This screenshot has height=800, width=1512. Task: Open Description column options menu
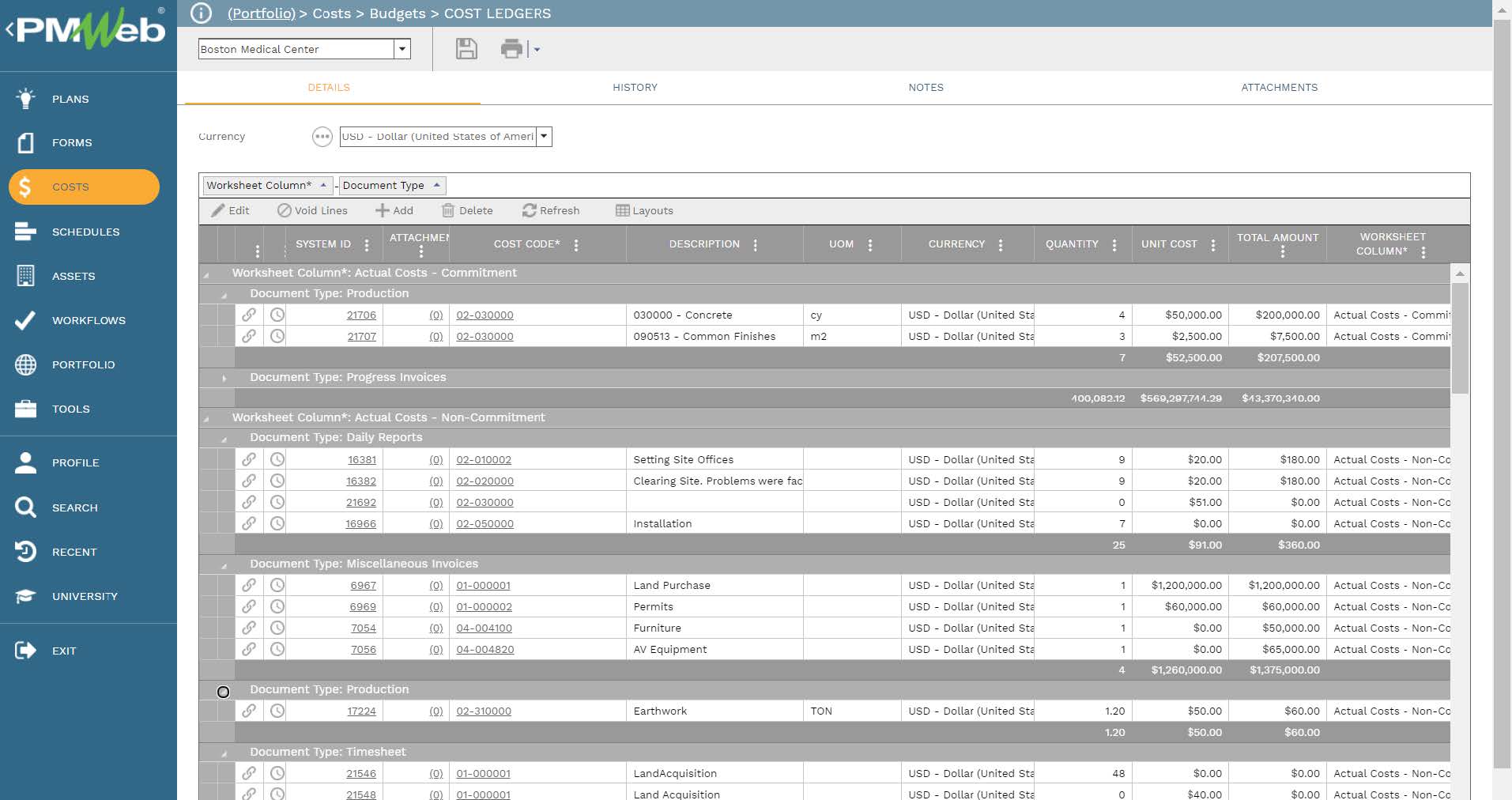pos(756,245)
